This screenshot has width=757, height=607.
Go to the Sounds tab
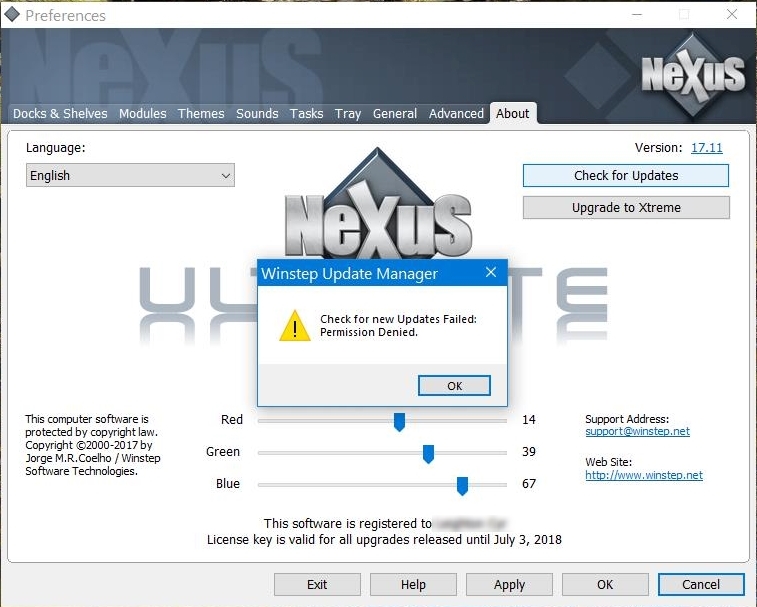click(x=257, y=114)
